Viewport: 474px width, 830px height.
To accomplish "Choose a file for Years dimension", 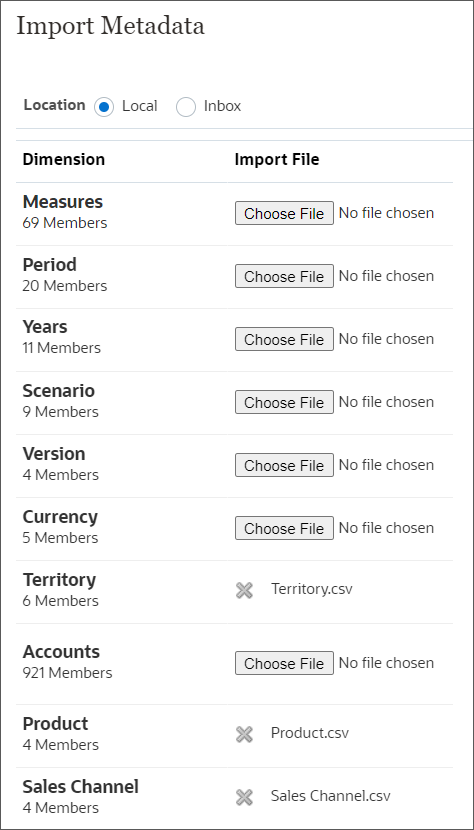I will pyautogui.click(x=284, y=339).
